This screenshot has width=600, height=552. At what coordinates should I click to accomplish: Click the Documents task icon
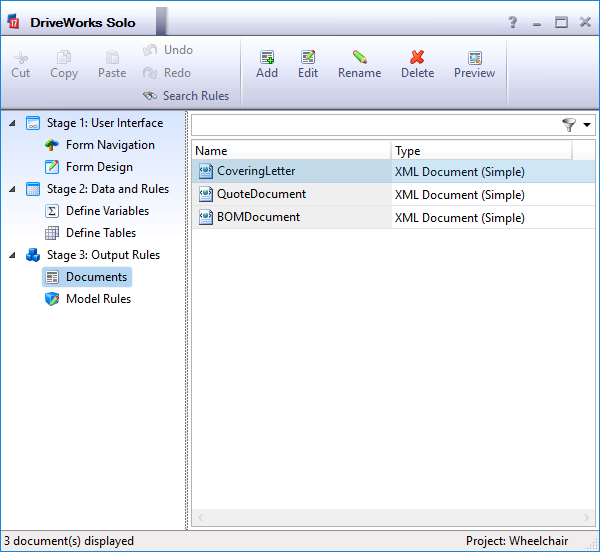tap(52, 277)
